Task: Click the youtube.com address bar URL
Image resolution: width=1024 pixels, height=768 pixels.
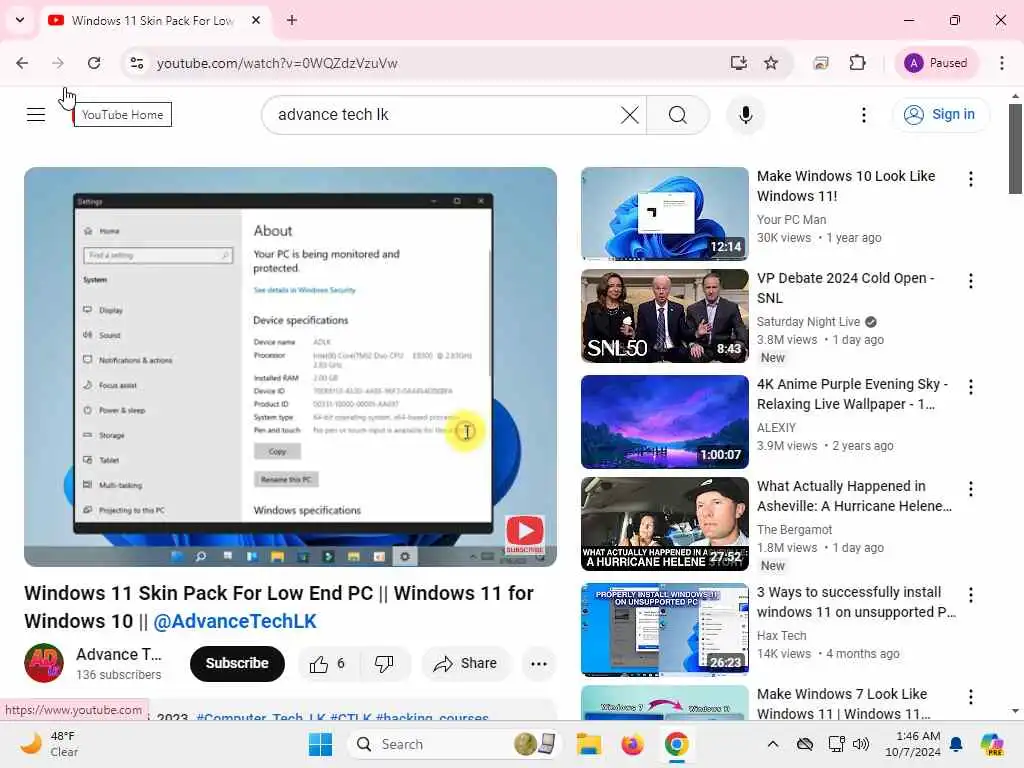Action: 277,63
